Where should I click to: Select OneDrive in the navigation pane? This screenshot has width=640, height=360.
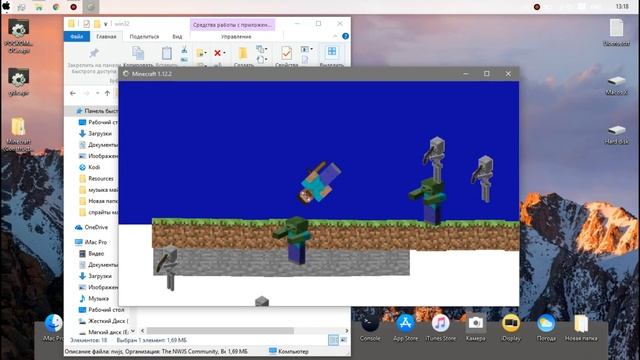pos(91,227)
